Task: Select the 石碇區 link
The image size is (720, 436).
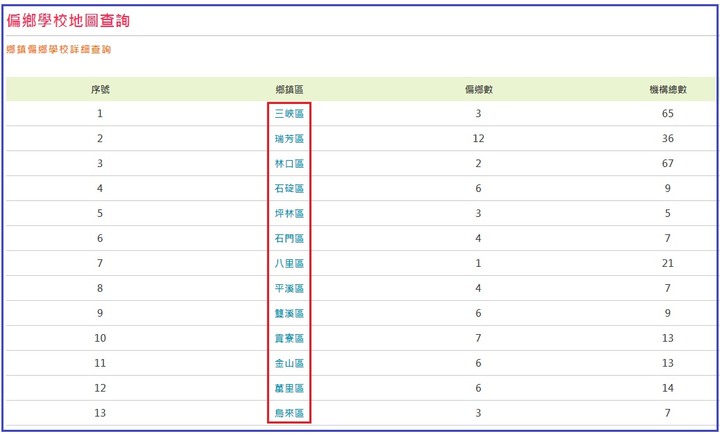Action: 289,189
